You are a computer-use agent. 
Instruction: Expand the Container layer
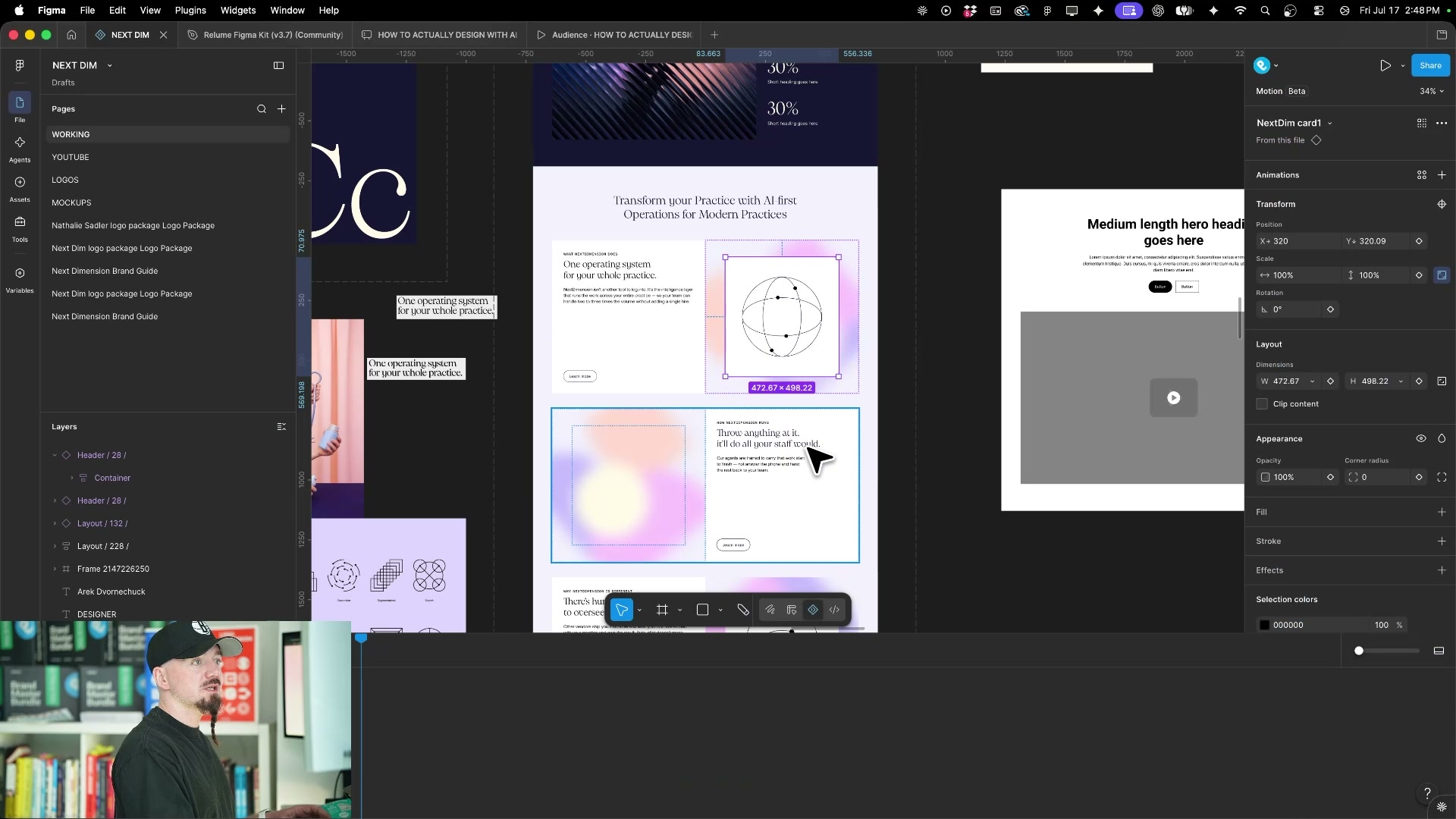[x=72, y=478]
